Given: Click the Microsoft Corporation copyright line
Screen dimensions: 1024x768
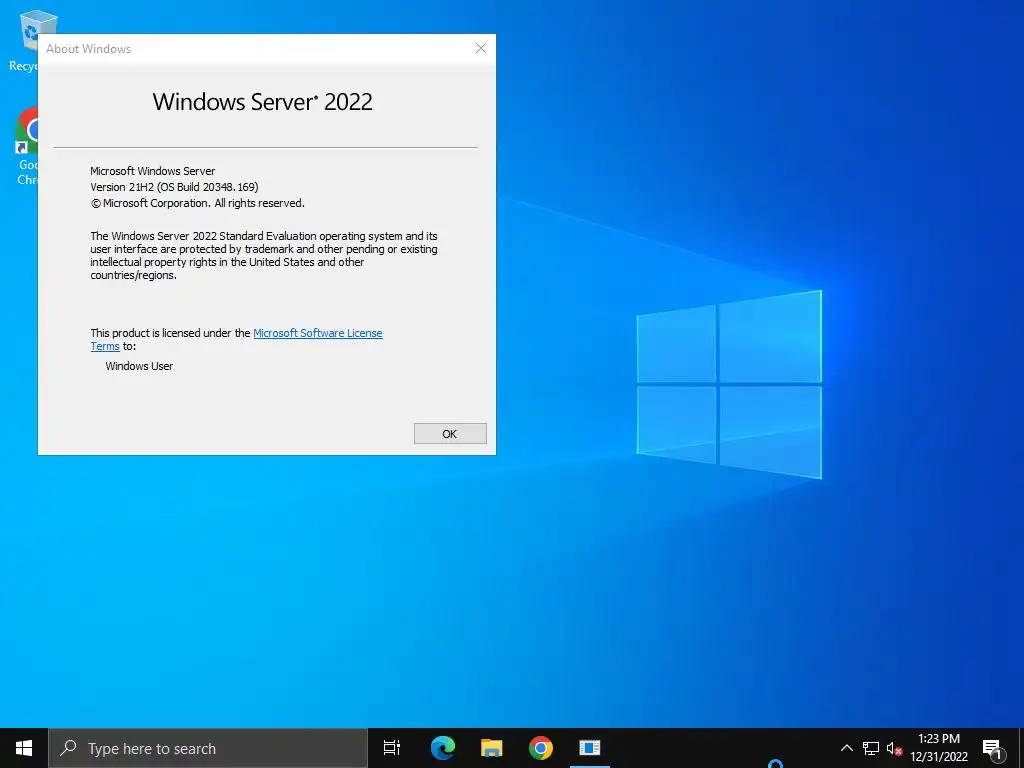Looking at the screenshot, I should tap(197, 203).
